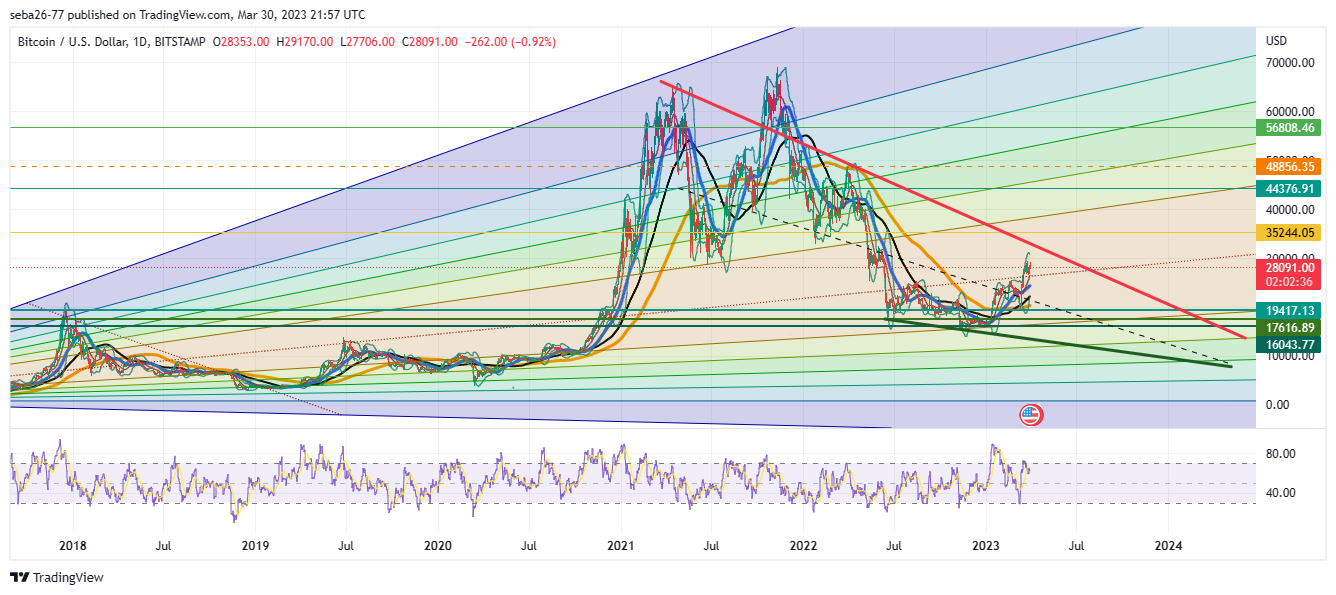Click the Jul label between 2023 and 2024

pos(1077,546)
